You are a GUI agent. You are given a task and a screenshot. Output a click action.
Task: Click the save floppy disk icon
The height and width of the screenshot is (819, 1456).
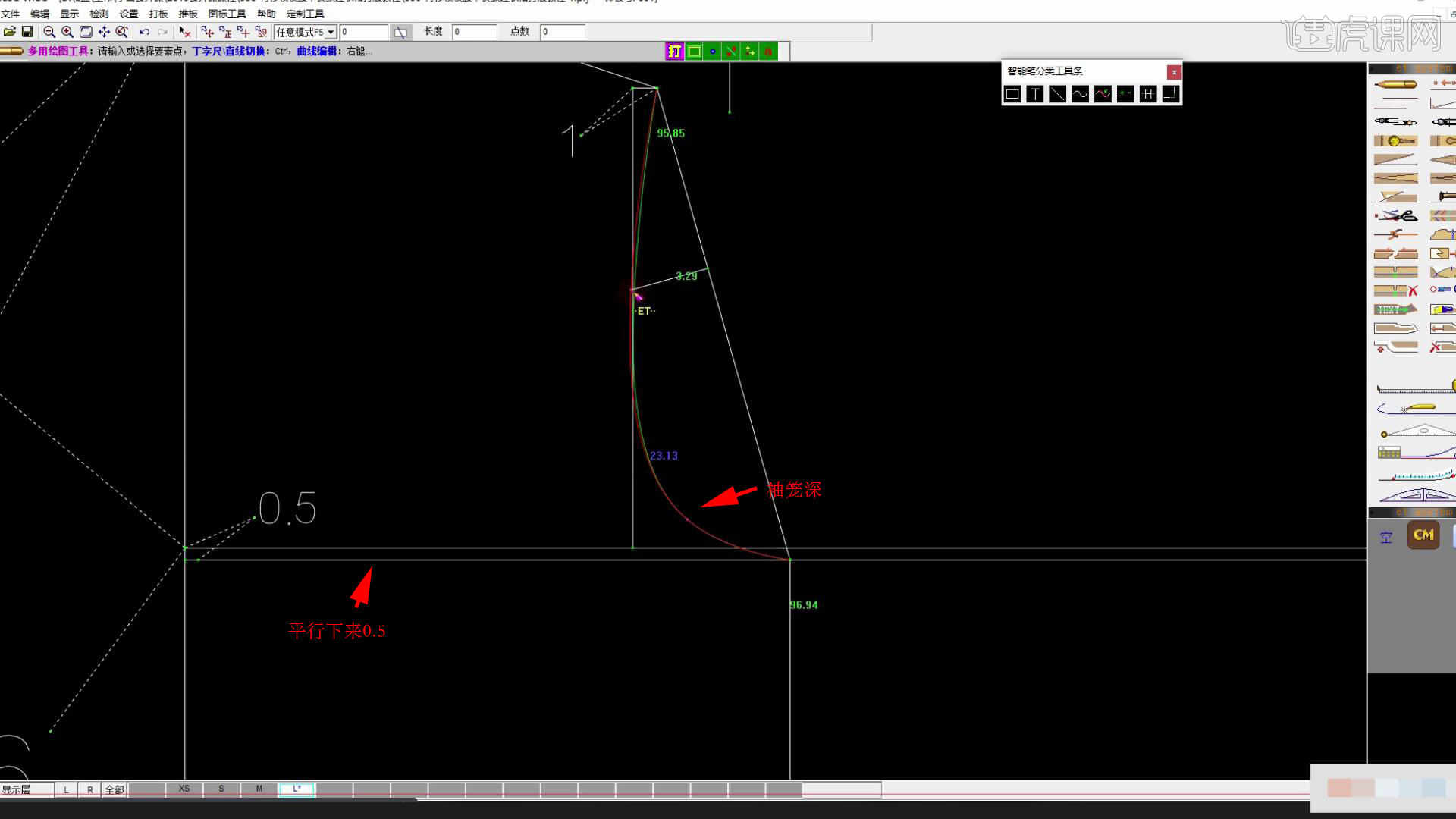click(x=27, y=32)
